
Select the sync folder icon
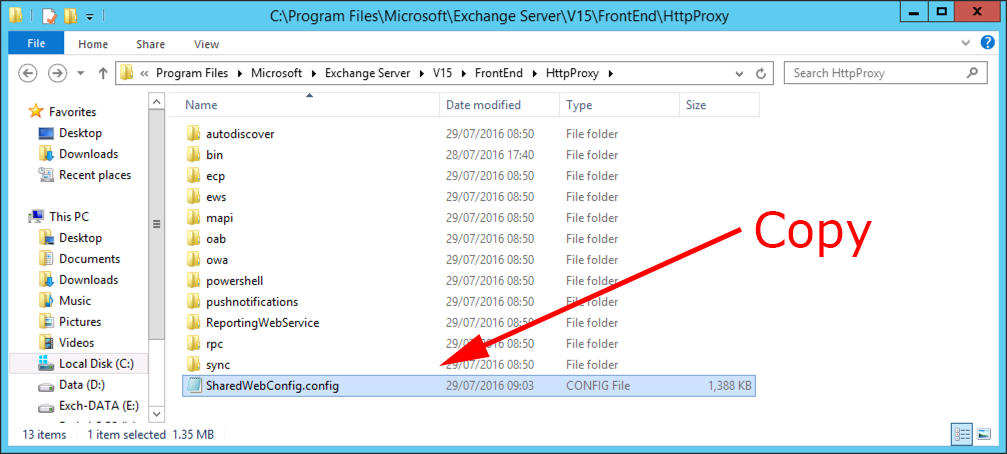(x=193, y=365)
